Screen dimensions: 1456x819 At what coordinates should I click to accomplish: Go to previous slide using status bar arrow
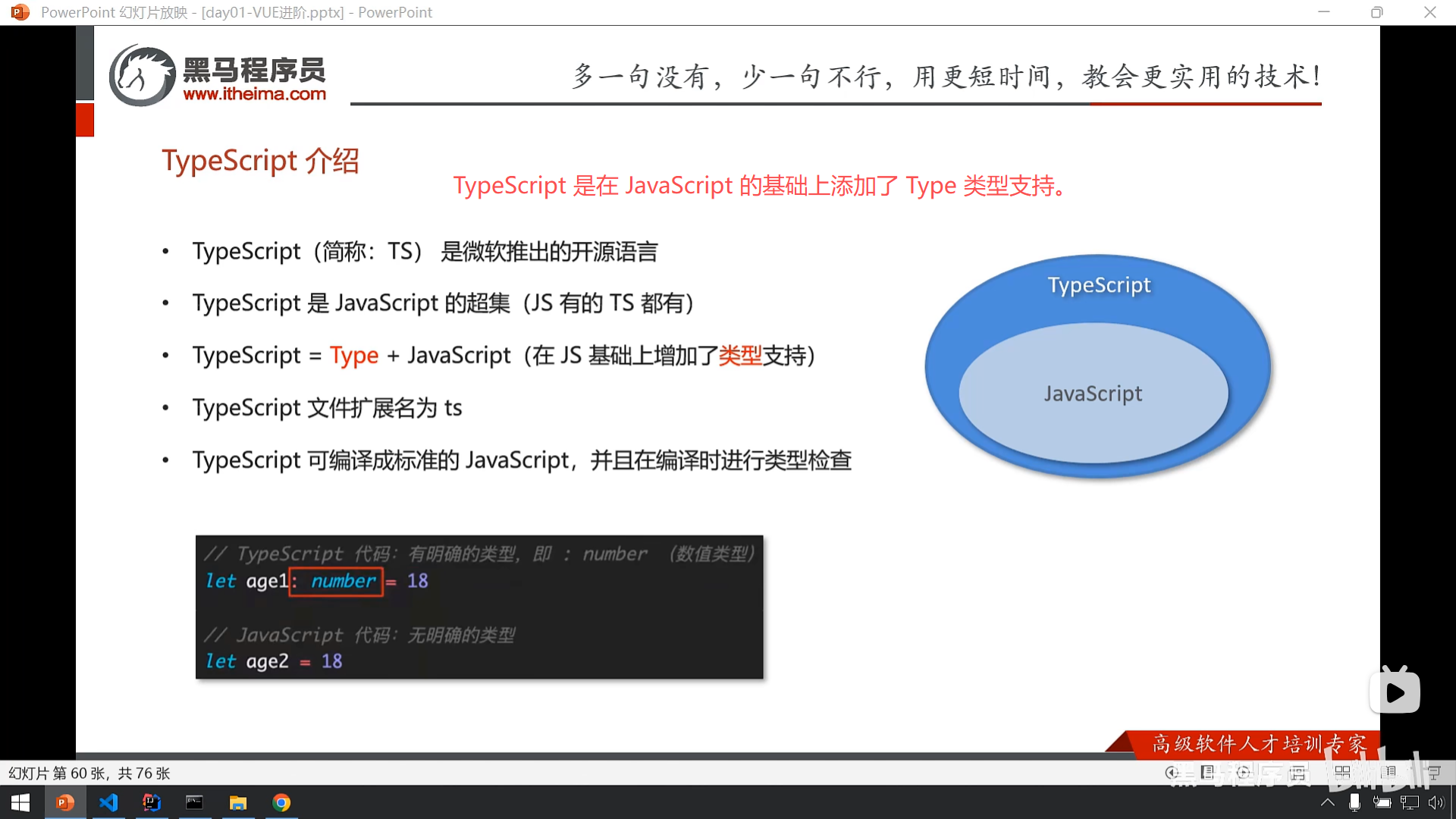(x=1172, y=773)
